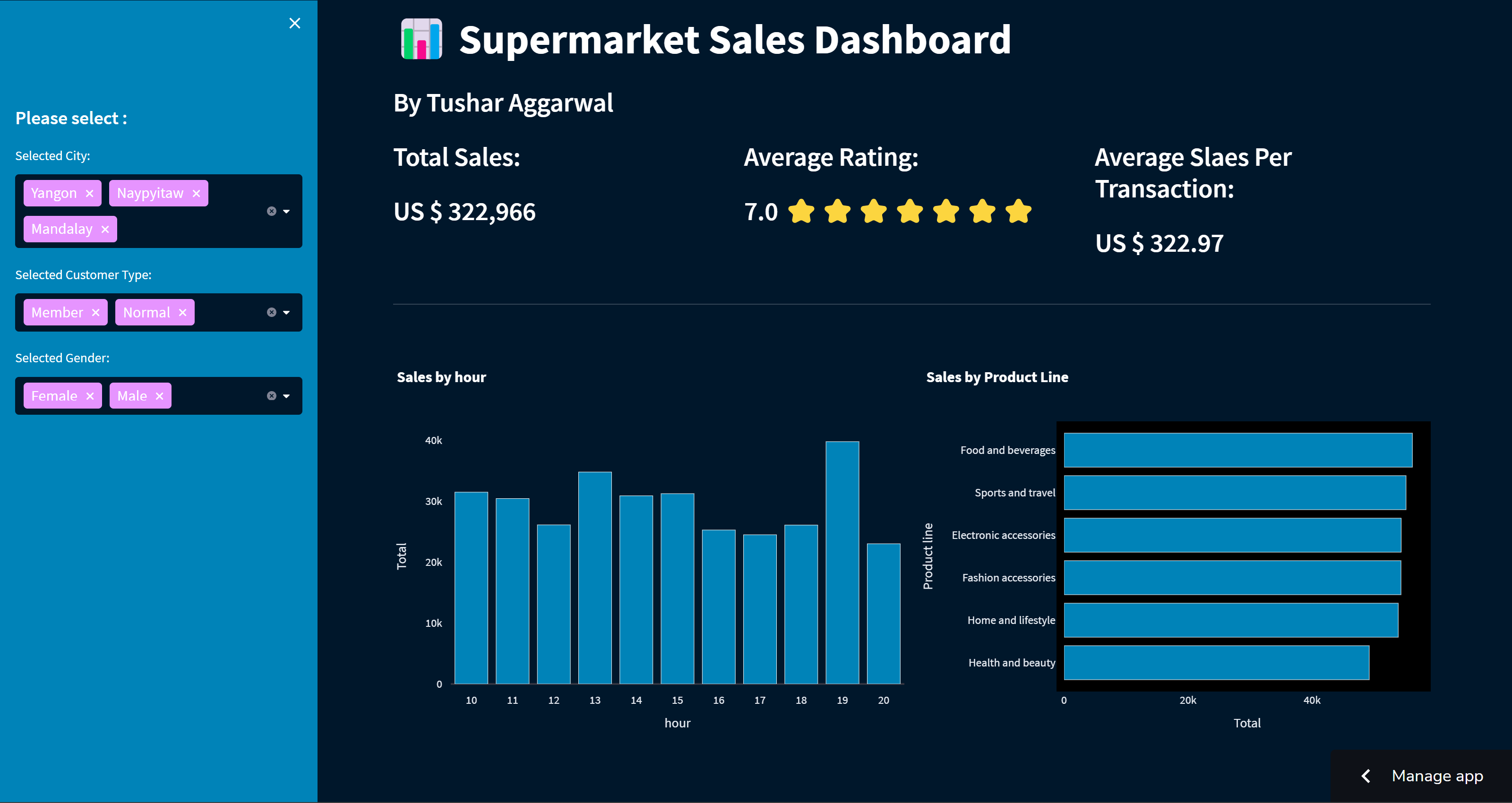Expand the Selected Customer Type dropdown
The image size is (1512, 803).
coord(286,312)
